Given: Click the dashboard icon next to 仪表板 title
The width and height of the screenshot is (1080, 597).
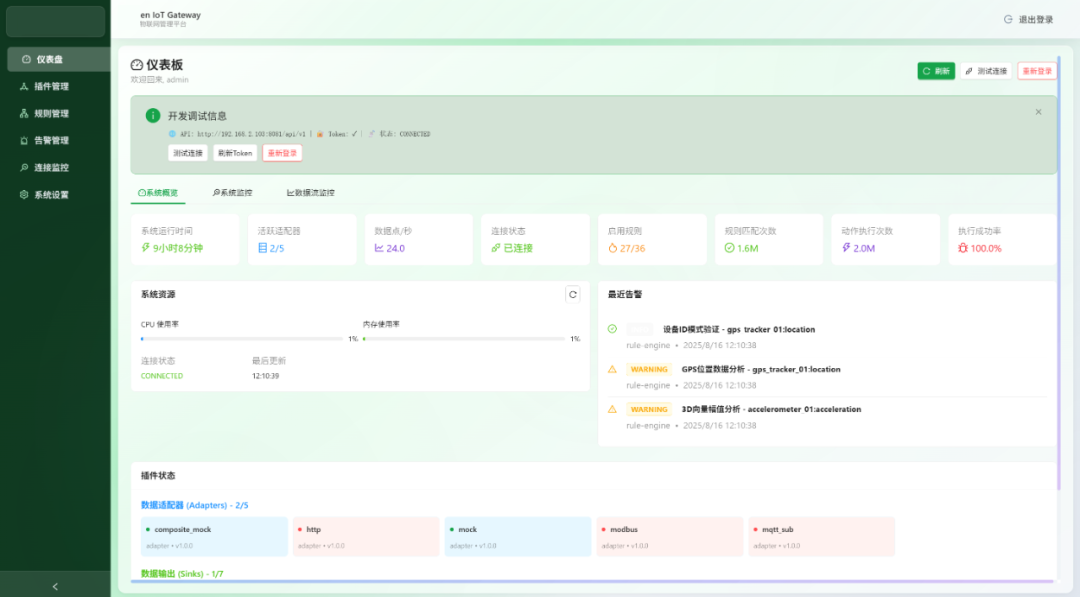Looking at the screenshot, I should 136,65.
